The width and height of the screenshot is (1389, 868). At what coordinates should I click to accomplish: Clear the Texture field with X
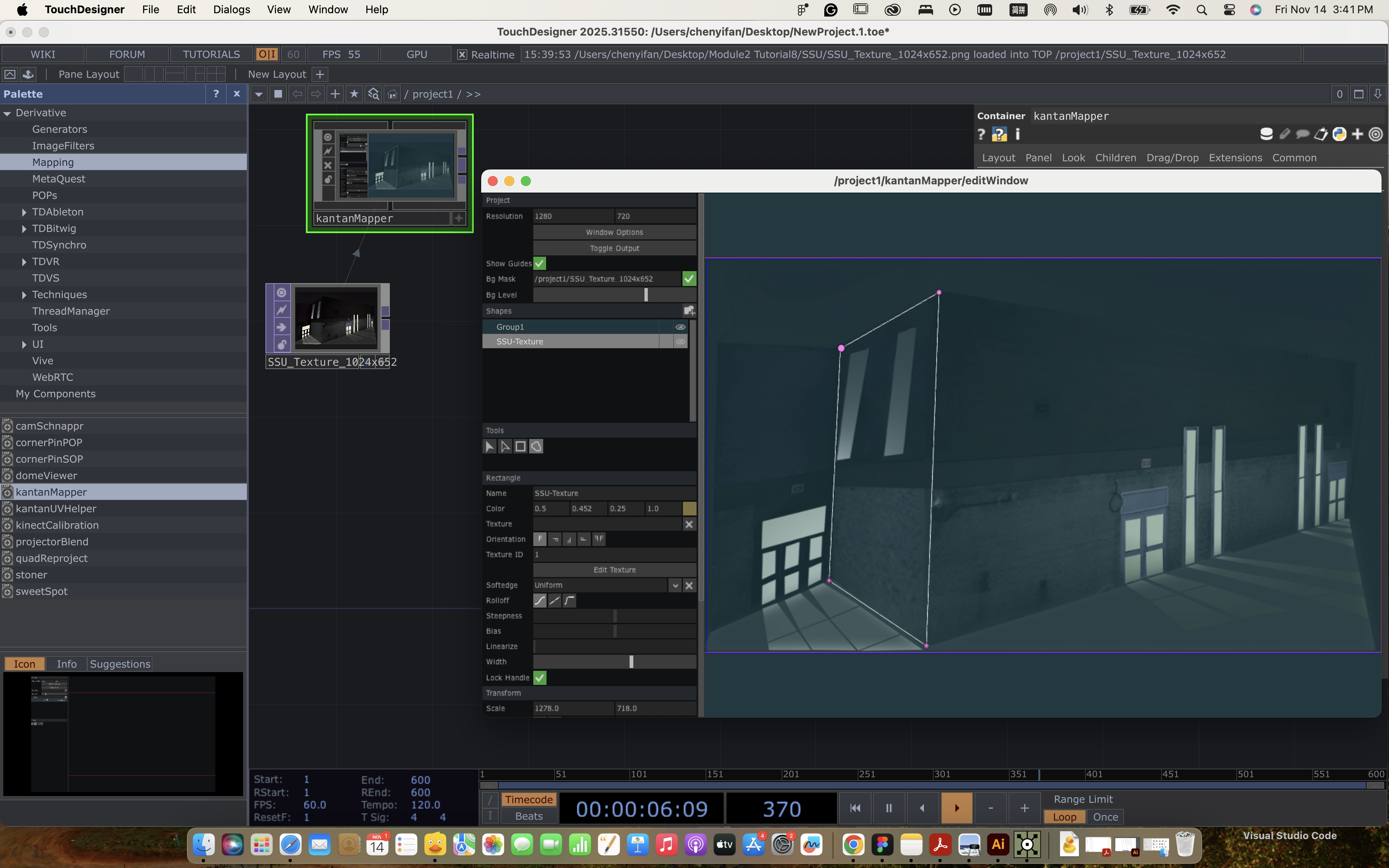(x=689, y=524)
